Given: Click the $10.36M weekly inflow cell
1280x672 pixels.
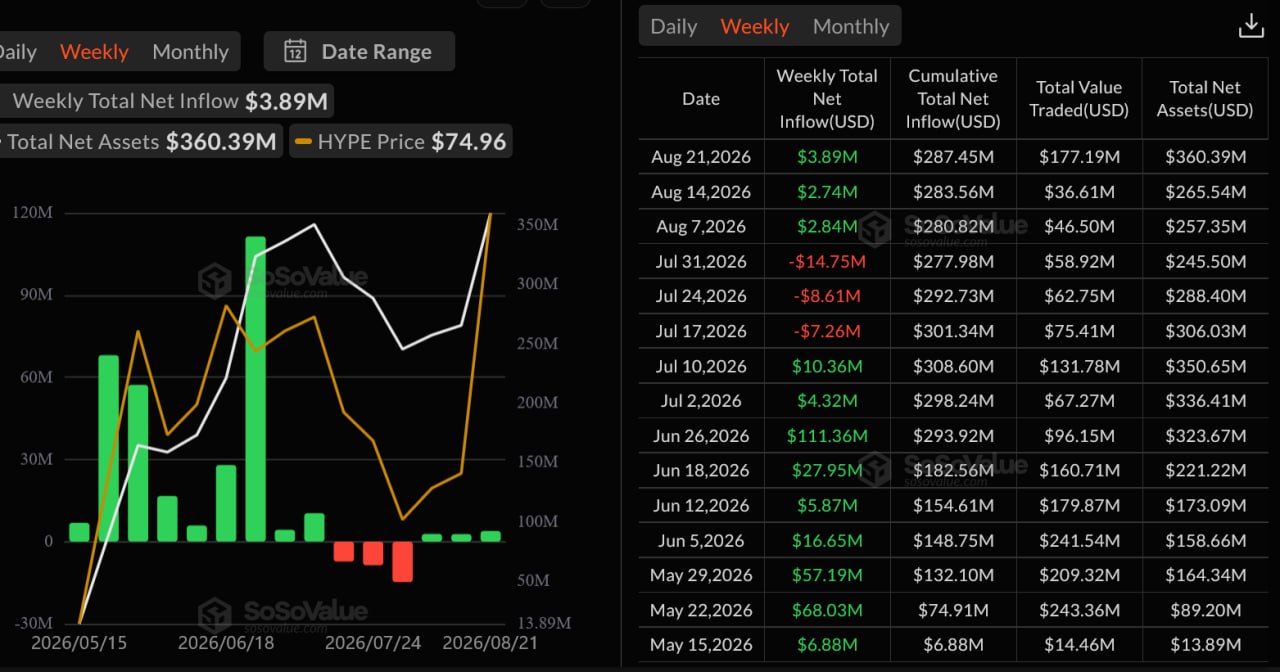Looking at the screenshot, I should click(x=827, y=366).
